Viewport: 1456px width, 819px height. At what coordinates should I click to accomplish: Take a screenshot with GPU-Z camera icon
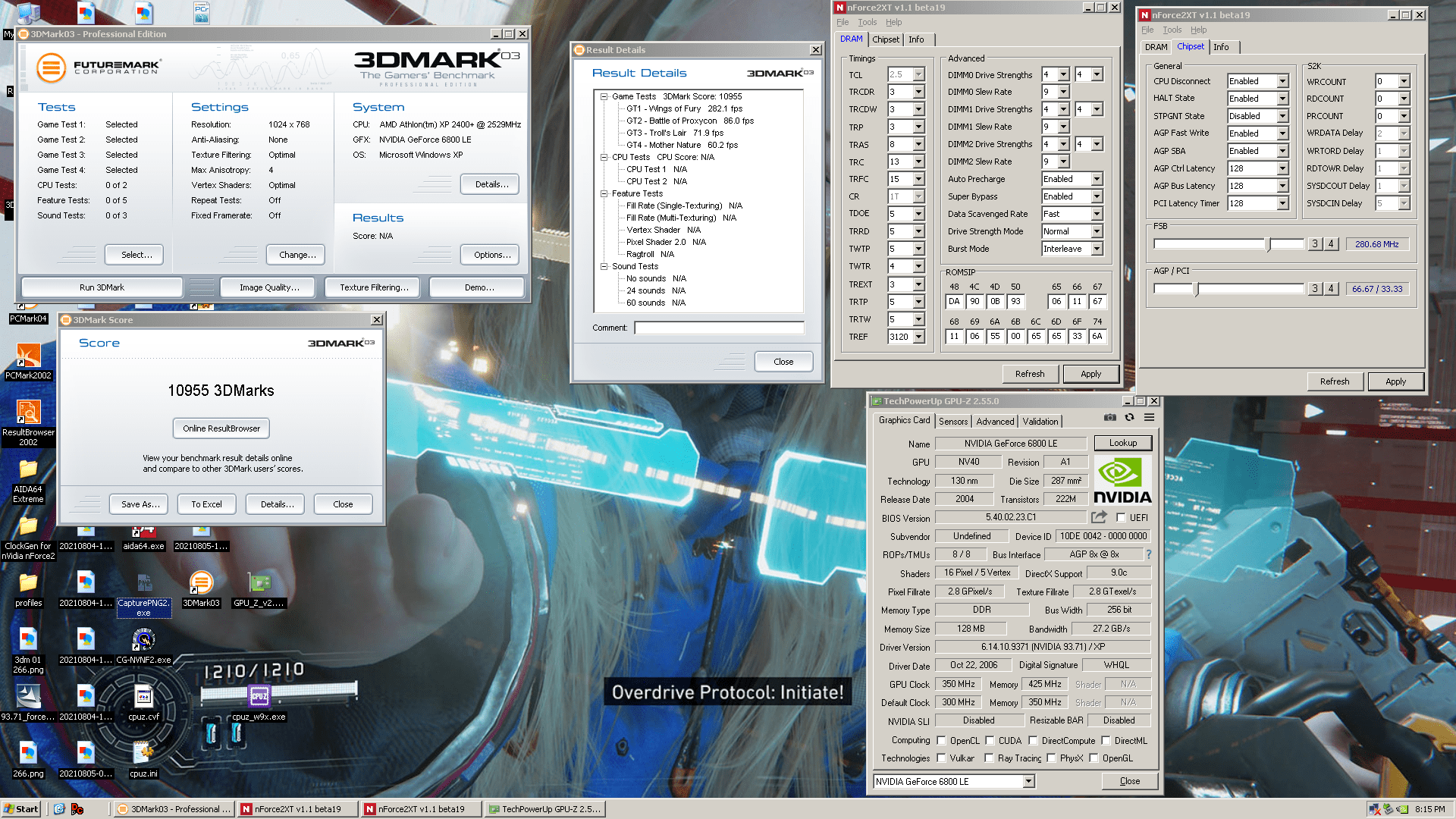1110,417
